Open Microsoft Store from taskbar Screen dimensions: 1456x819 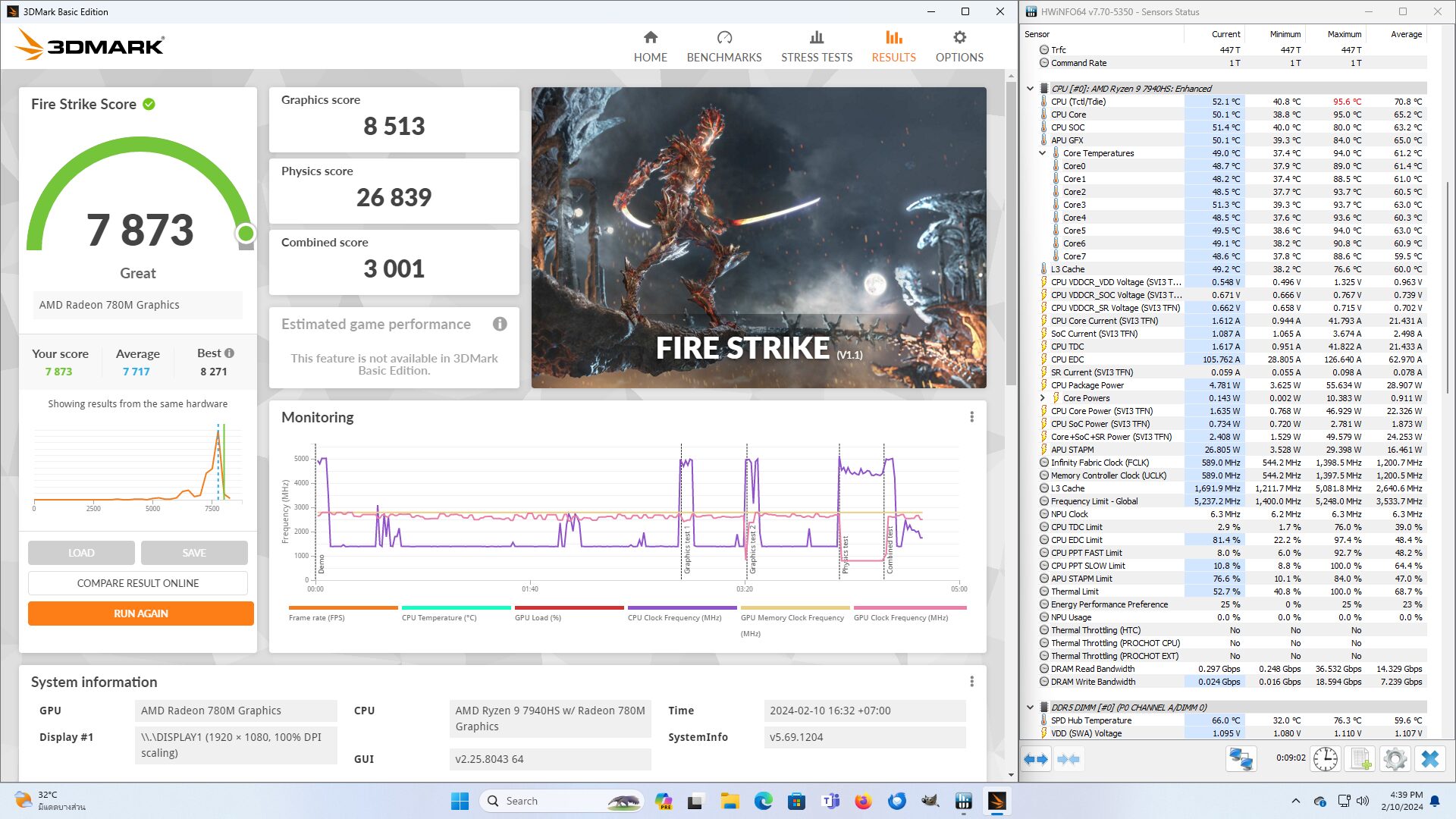[796, 801]
